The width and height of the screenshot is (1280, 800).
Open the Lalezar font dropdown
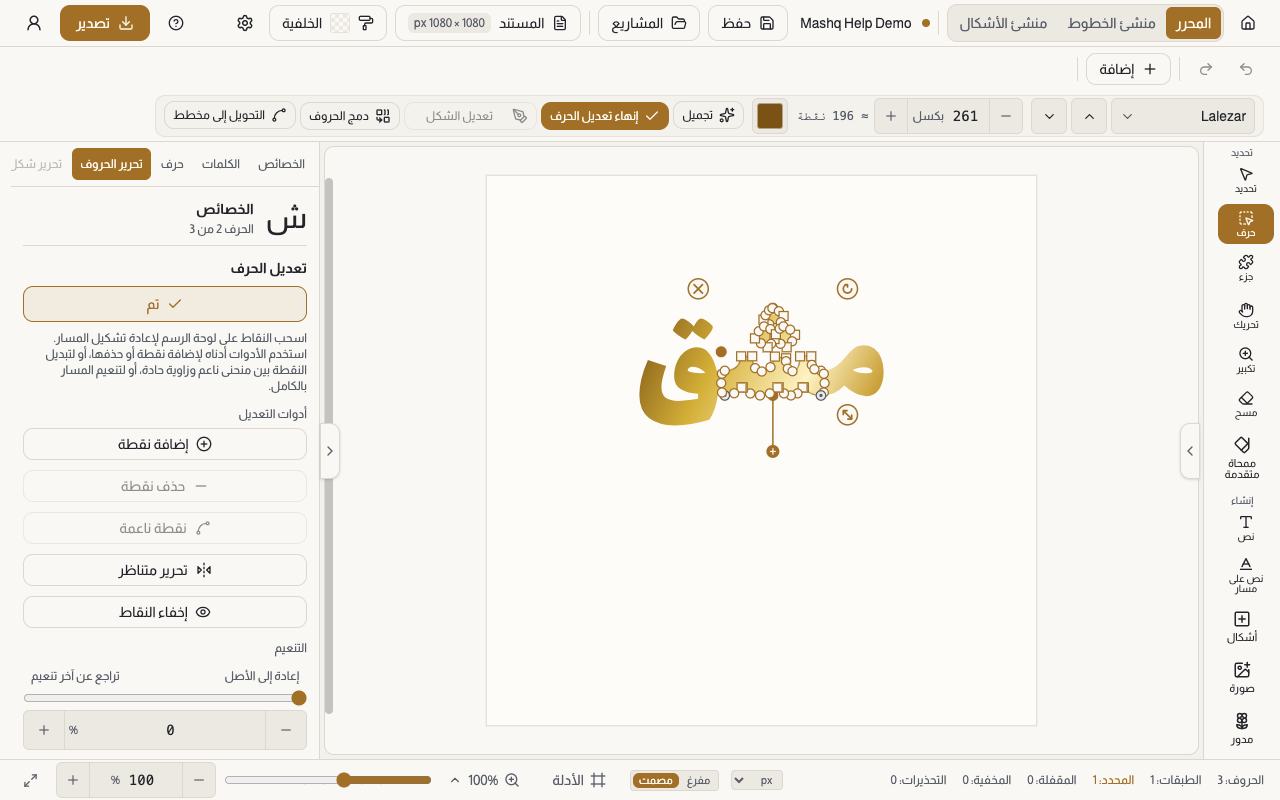pos(1183,116)
